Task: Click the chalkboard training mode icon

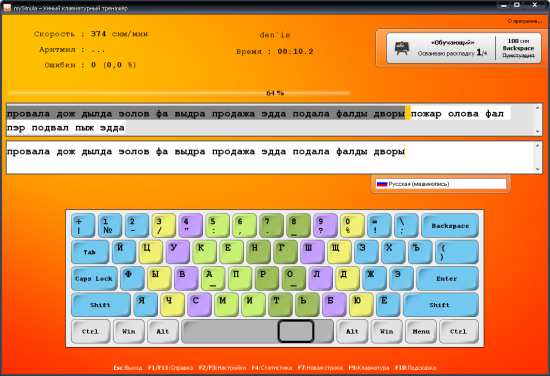Action: coord(401,48)
